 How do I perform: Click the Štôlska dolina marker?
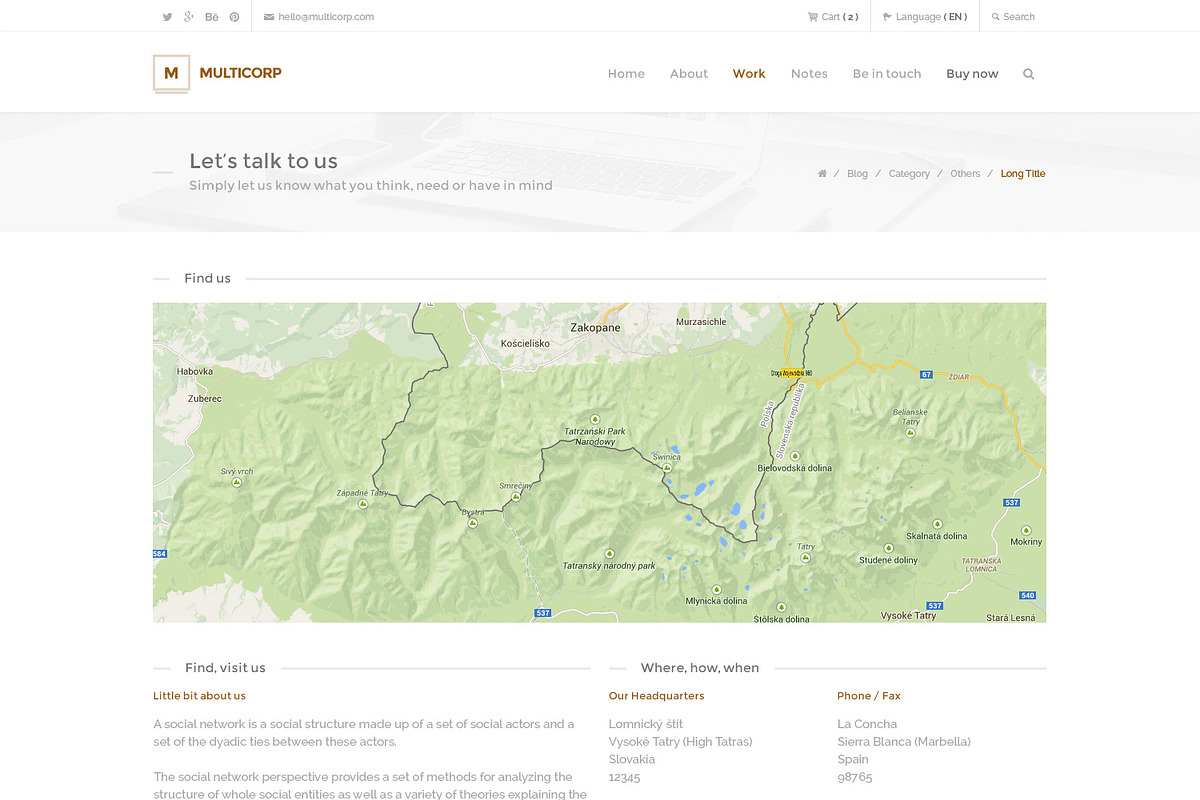781,606
